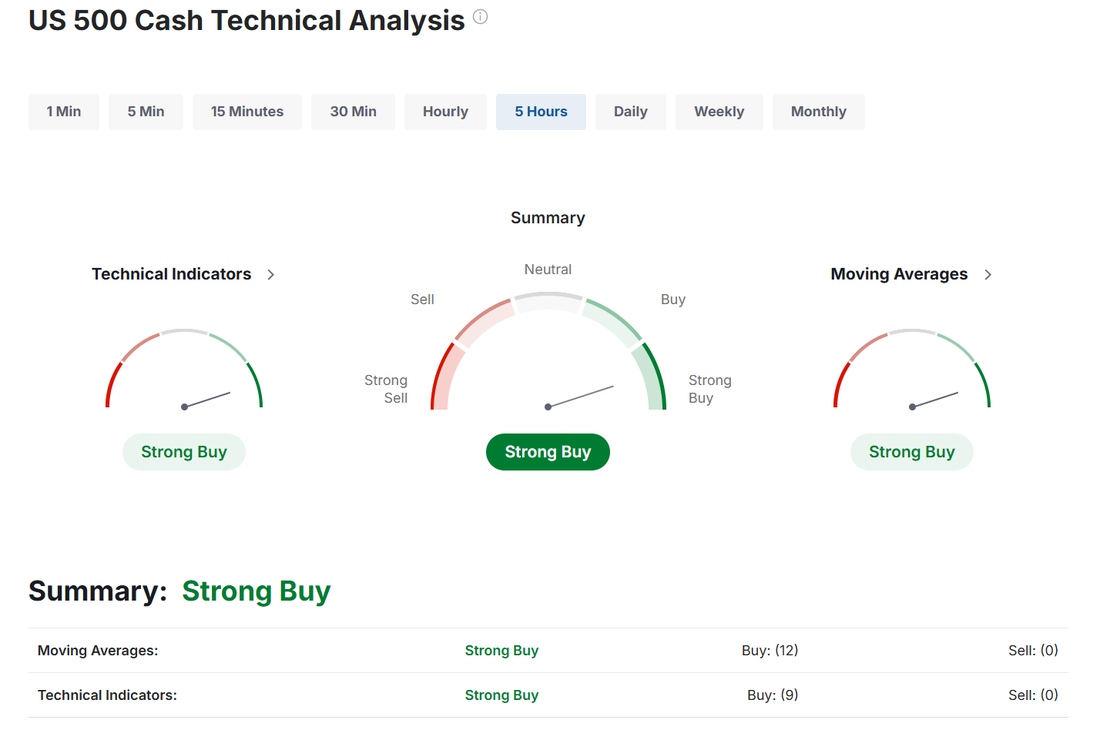1100x740 pixels.
Task: Switch to Monthly timeframe
Action: 819,112
